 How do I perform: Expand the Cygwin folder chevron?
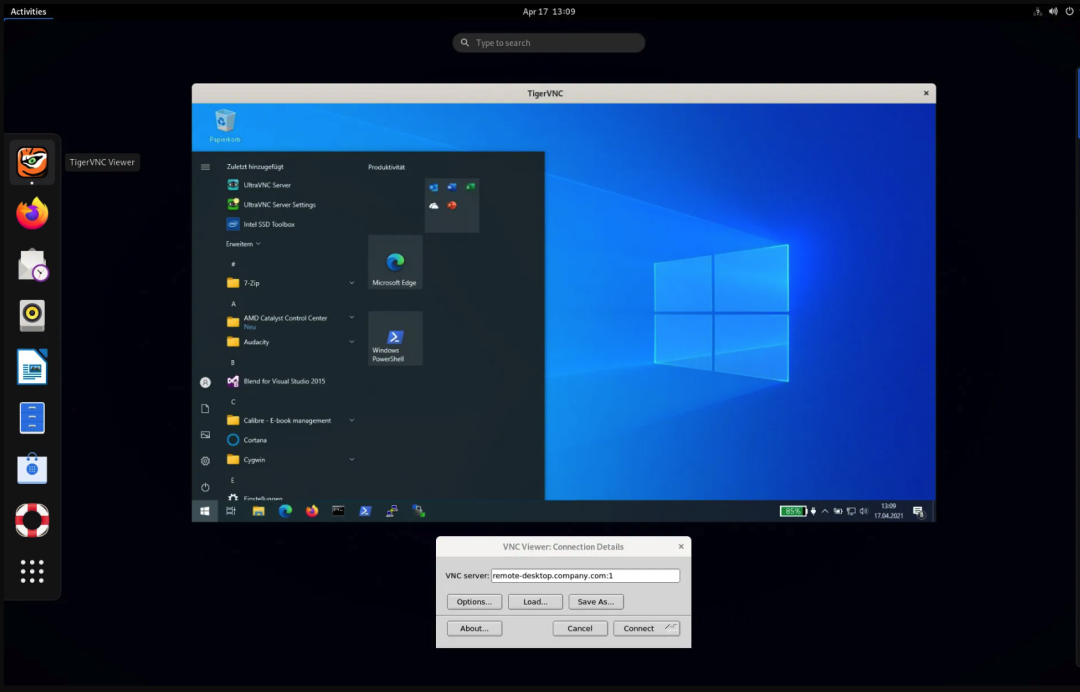[x=351, y=460]
